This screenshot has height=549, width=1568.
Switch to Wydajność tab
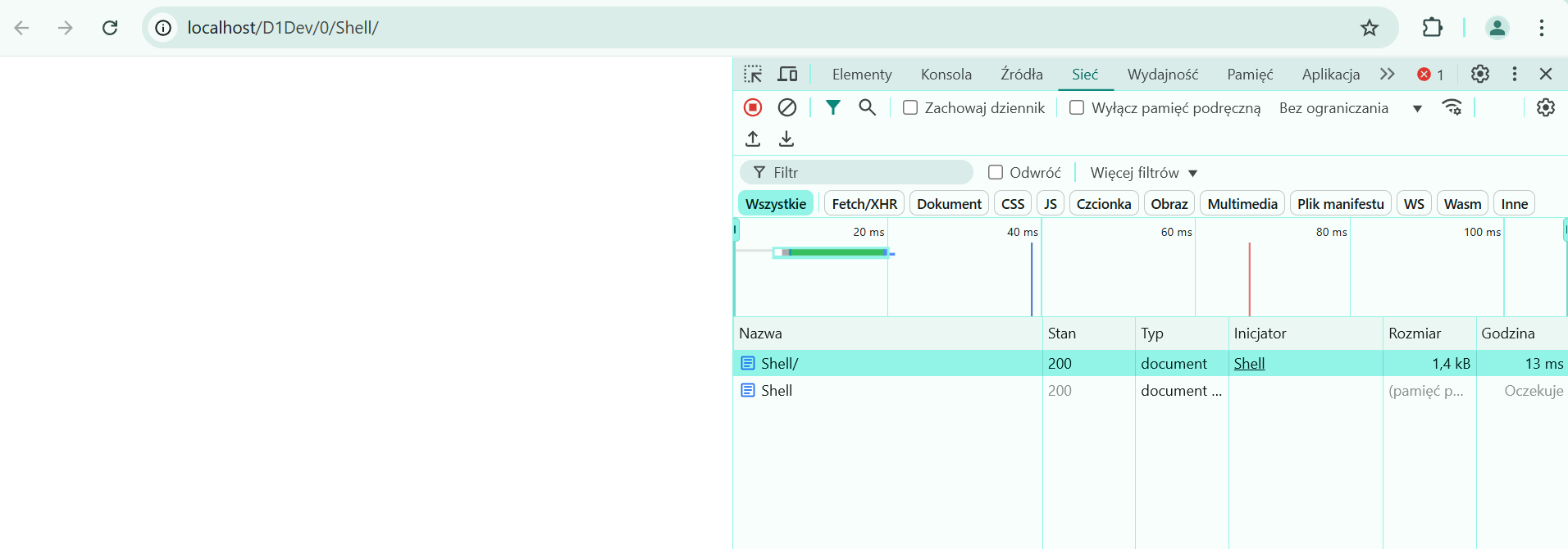click(x=1163, y=75)
